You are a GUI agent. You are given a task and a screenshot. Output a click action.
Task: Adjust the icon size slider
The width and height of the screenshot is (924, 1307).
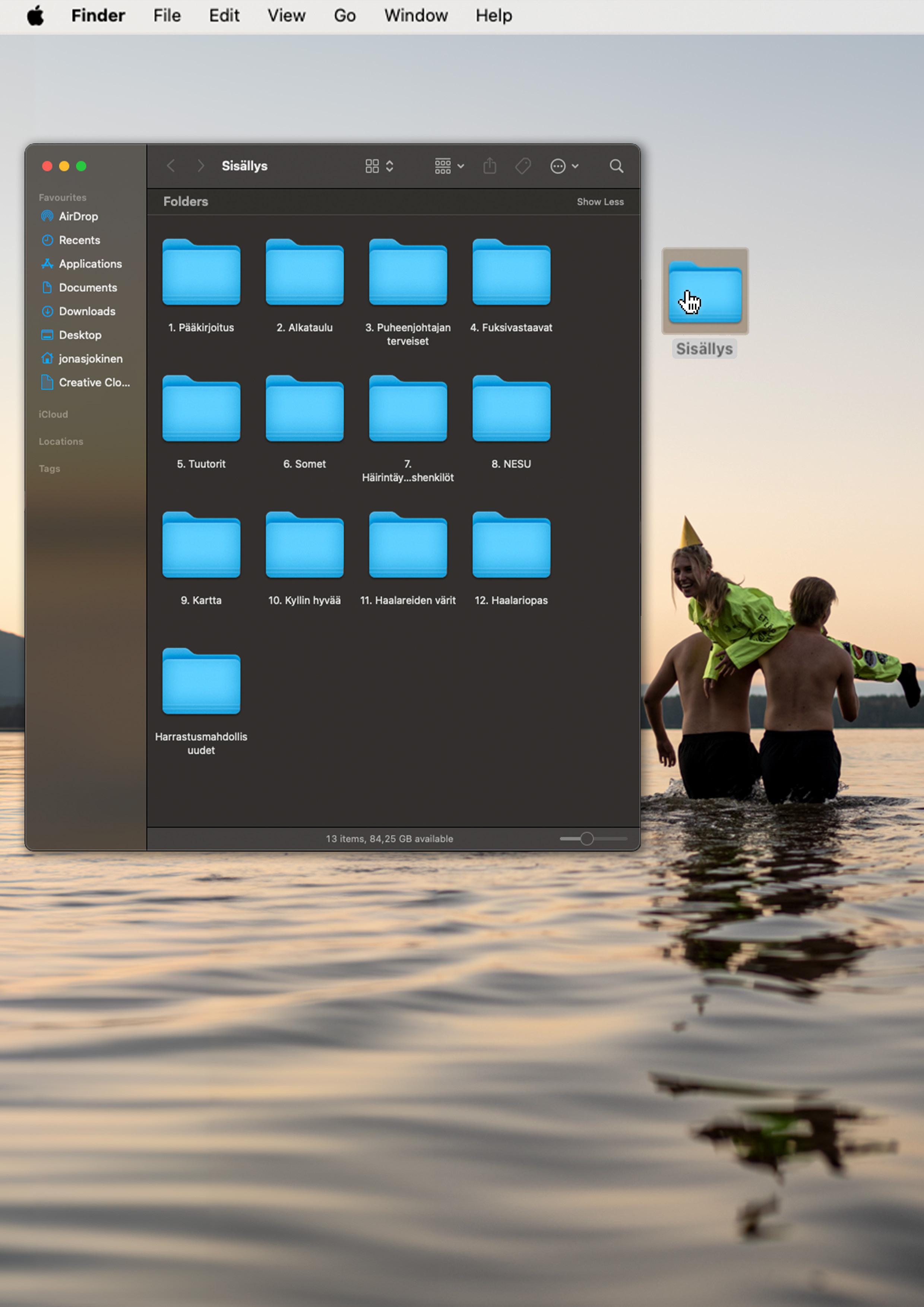[587, 839]
